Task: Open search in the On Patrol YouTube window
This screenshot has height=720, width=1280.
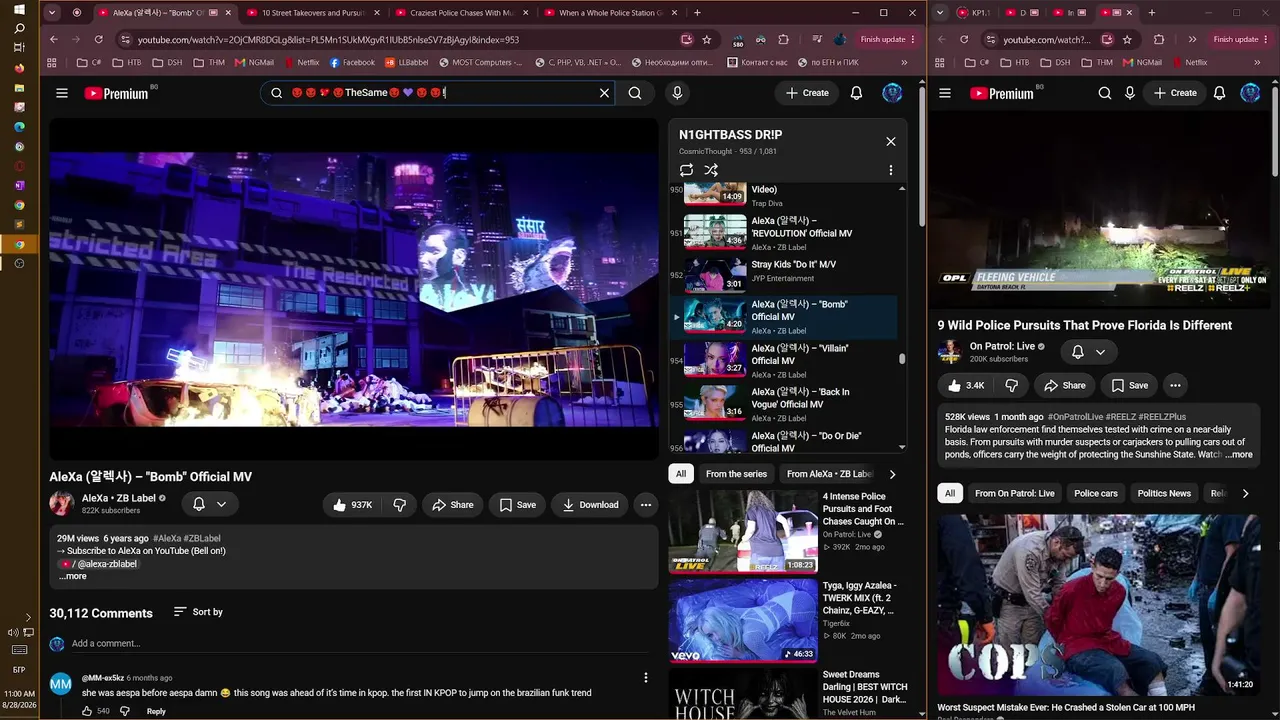Action: (x=1104, y=93)
